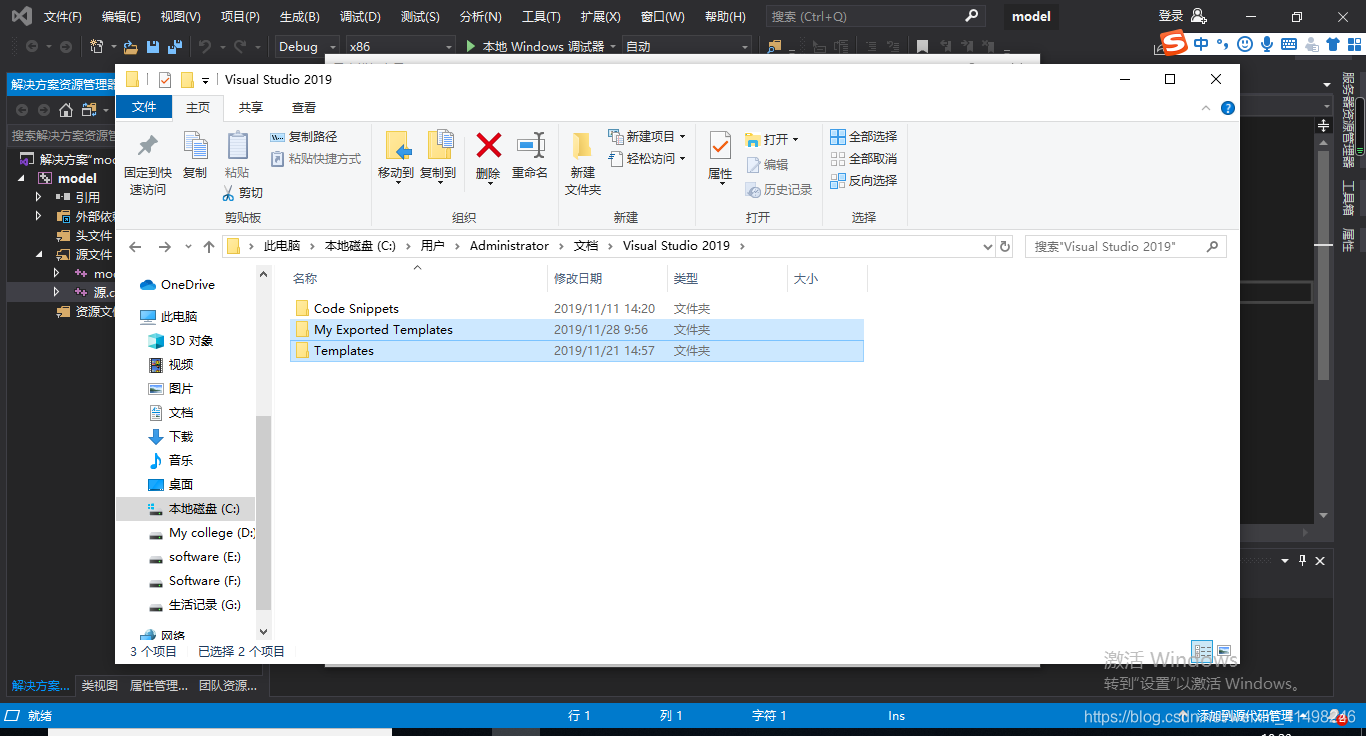Click the New folder (新建文件夹) icon
Viewport: 1366px width, 736px height.
pos(582,147)
